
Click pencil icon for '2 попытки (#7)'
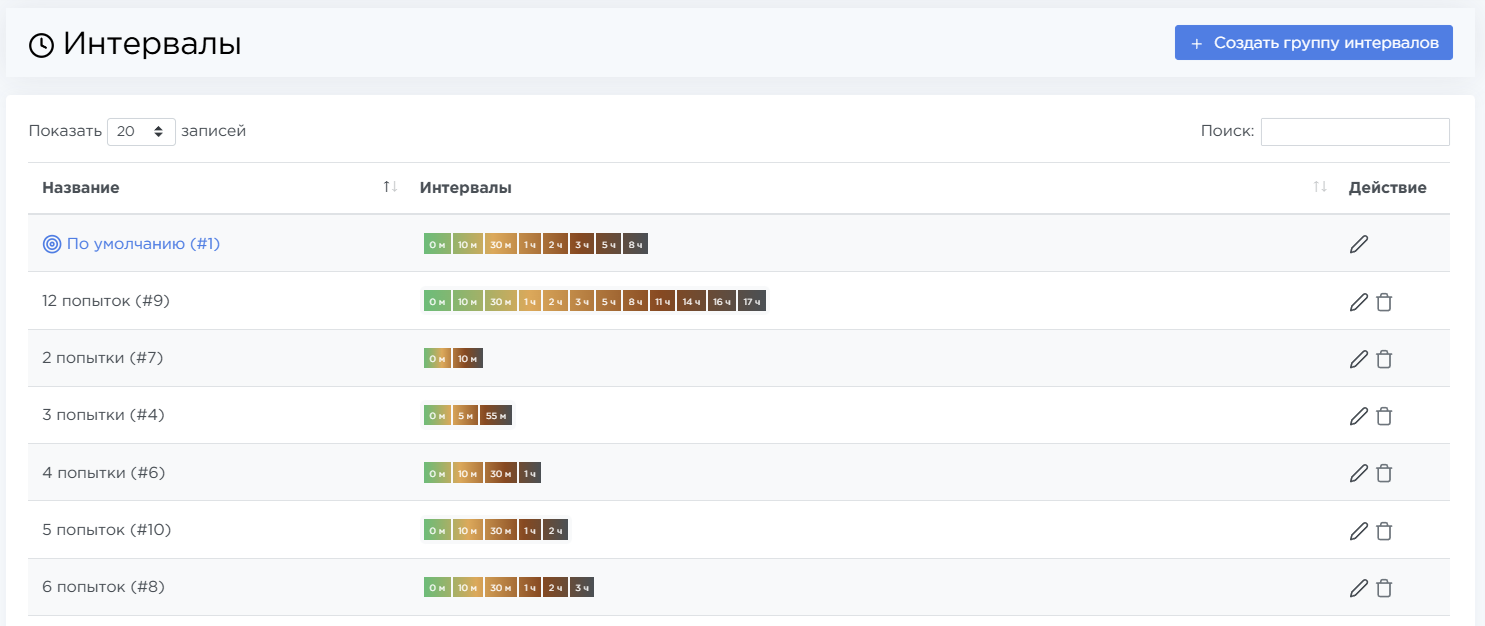coord(1358,358)
